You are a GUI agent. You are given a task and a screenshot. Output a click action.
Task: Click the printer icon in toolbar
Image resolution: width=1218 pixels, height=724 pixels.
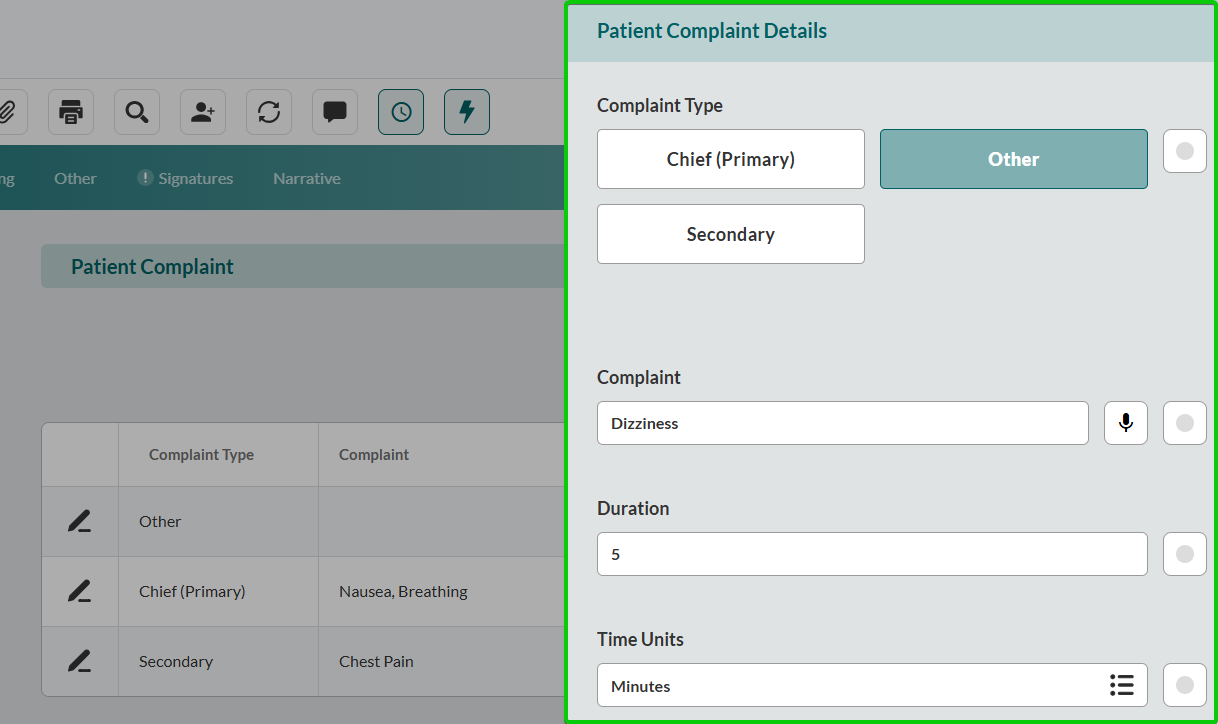click(x=71, y=112)
